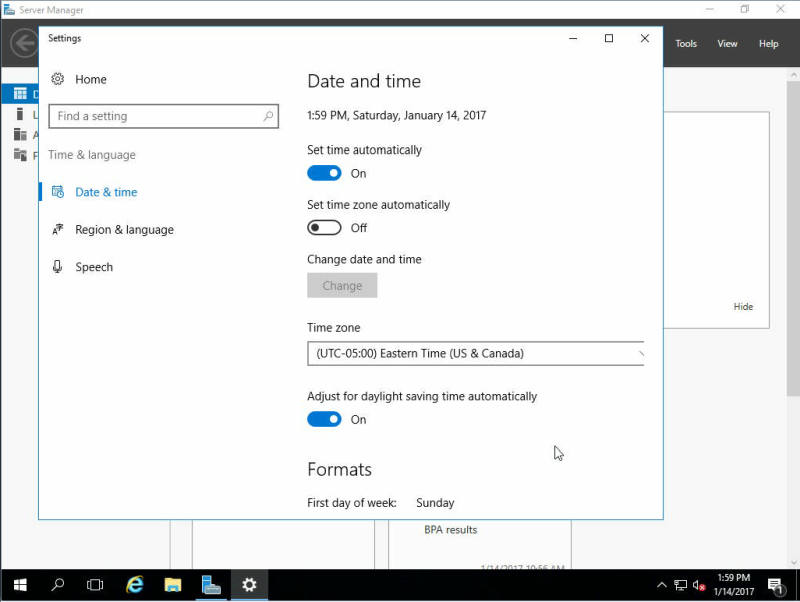Open Date & time settings page
Image resolution: width=800 pixels, height=602 pixels.
tap(106, 192)
